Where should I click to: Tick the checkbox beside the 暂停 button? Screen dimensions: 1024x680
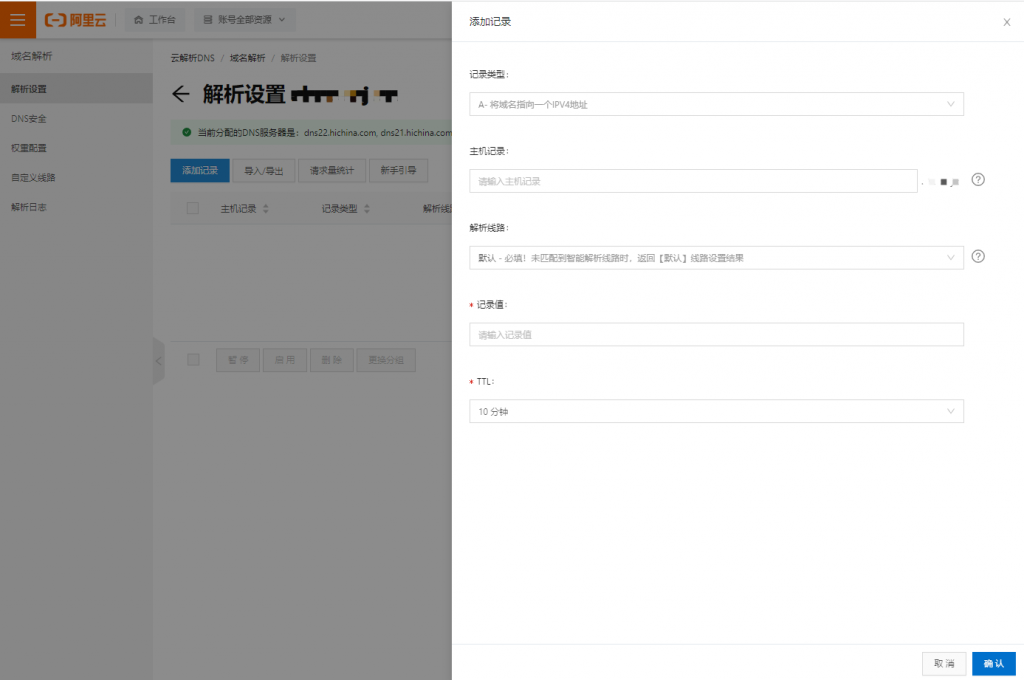(193, 360)
